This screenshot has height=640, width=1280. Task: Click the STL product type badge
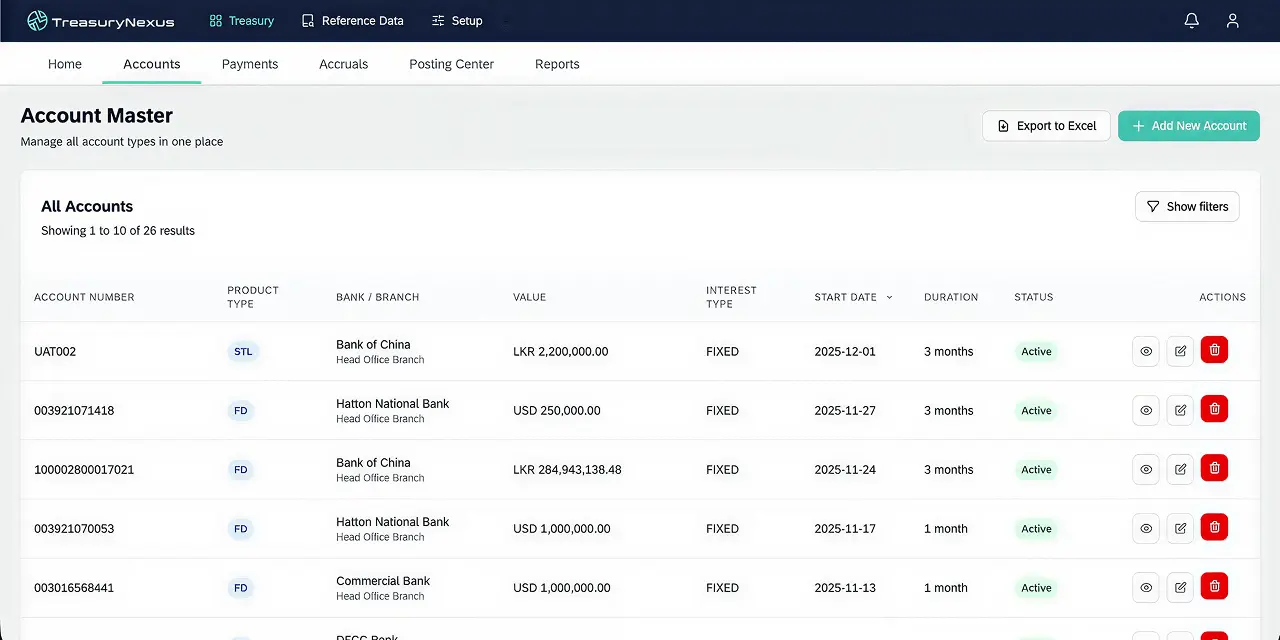click(243, 351)
